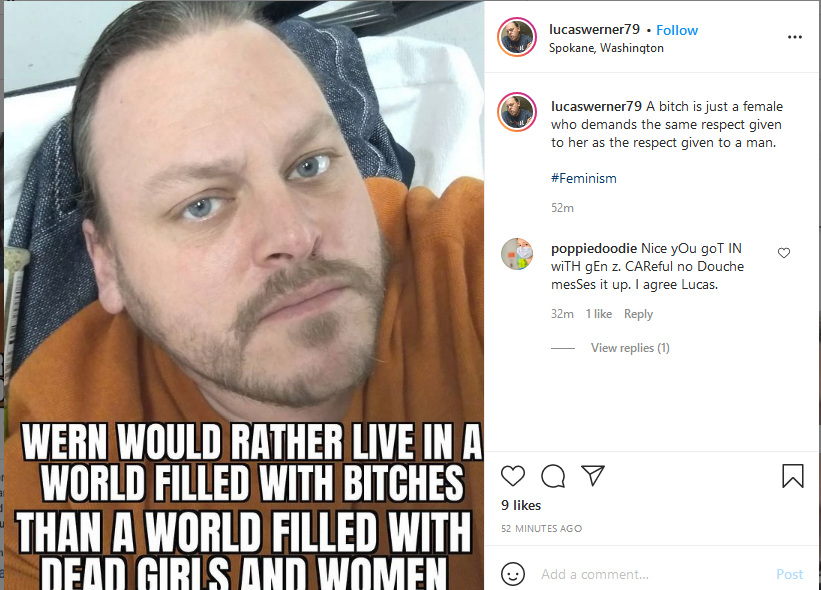Open the 9 likes list
The image size is (821, 590).
[520, 505]
